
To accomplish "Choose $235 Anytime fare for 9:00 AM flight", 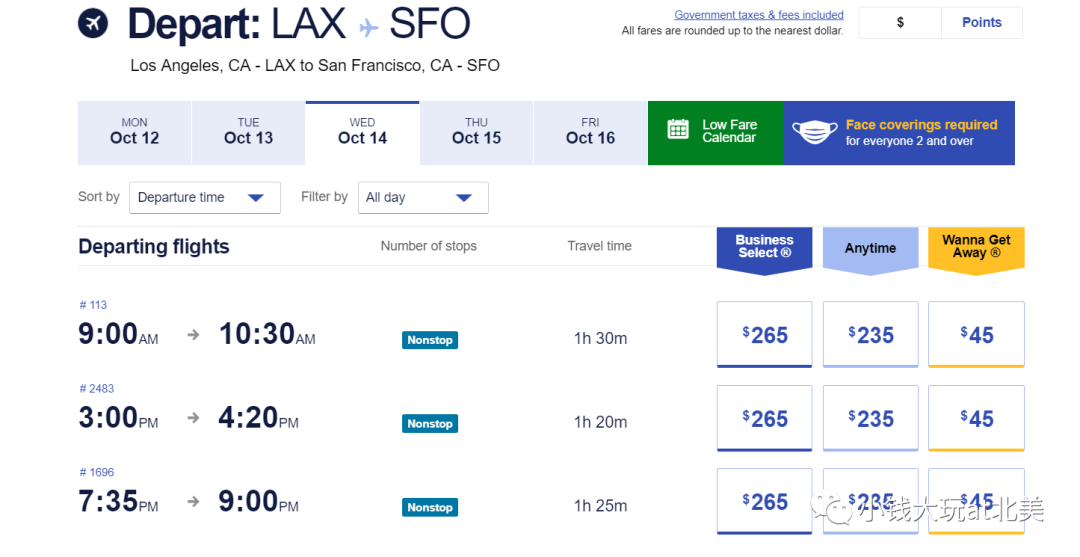I will tap(871, 335).
